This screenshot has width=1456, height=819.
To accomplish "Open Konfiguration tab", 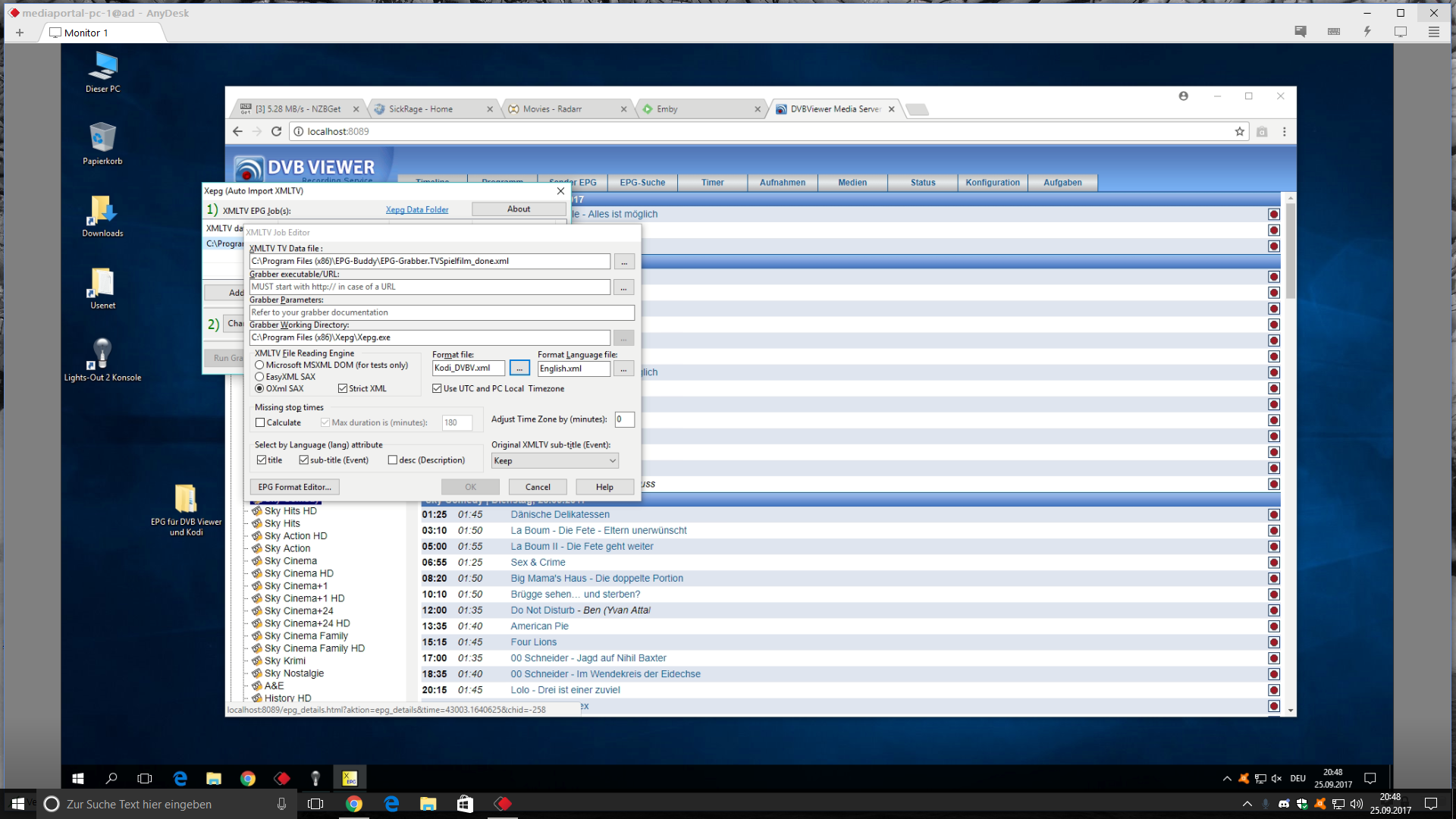I will 993,183.
